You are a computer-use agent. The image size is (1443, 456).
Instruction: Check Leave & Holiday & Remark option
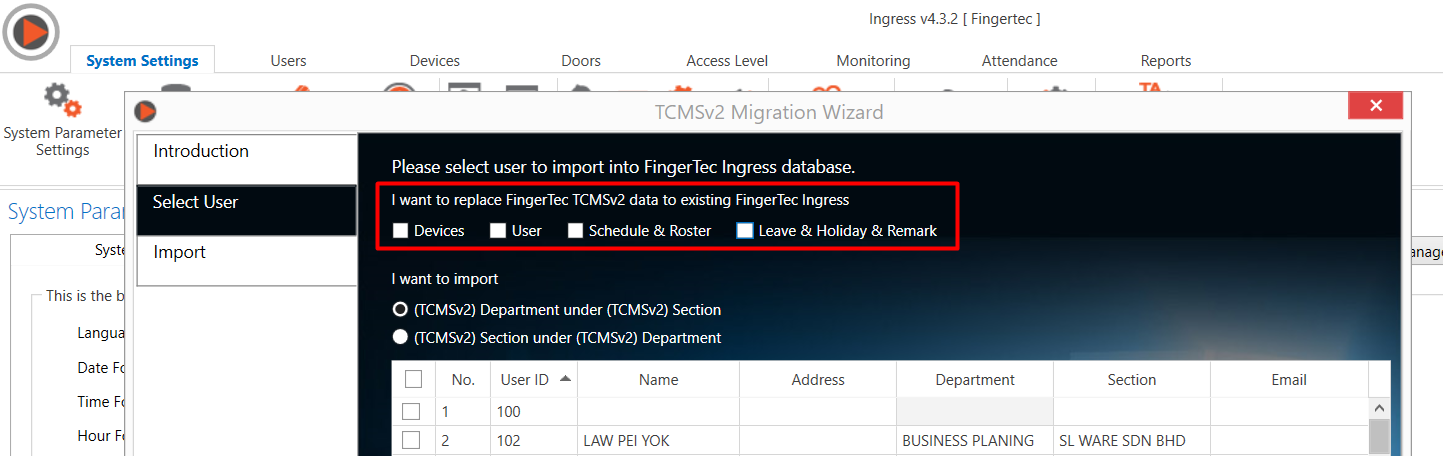[745, 231]
